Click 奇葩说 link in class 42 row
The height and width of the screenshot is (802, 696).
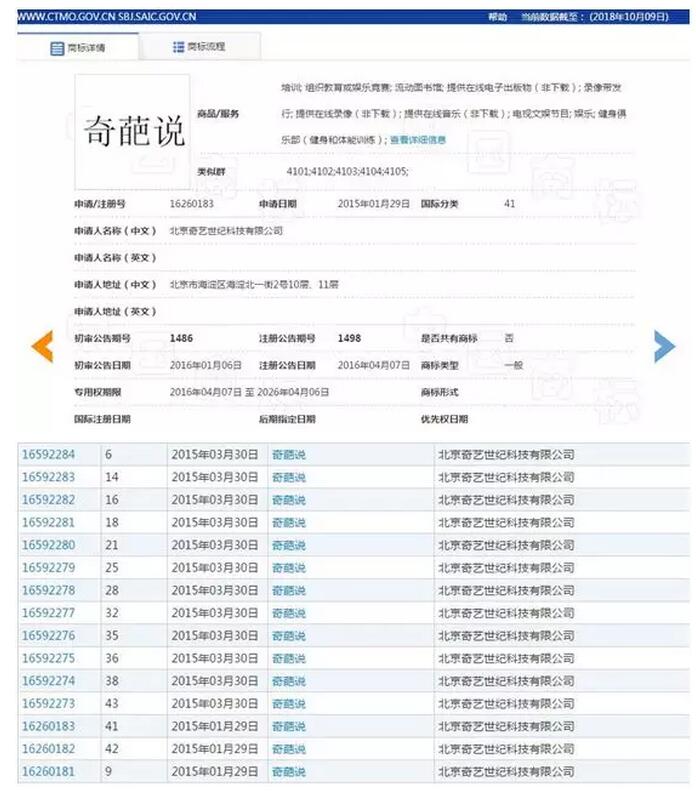click(x=289, y=749)
